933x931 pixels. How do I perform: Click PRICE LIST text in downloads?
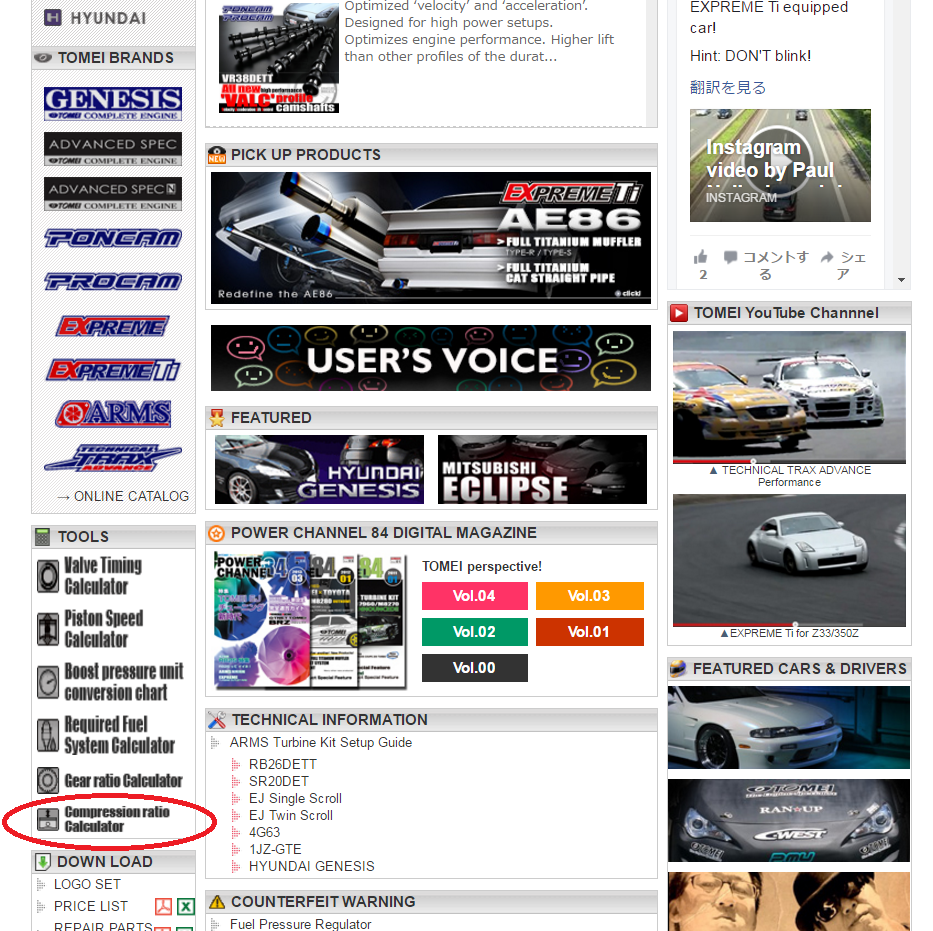pos(90,906)
